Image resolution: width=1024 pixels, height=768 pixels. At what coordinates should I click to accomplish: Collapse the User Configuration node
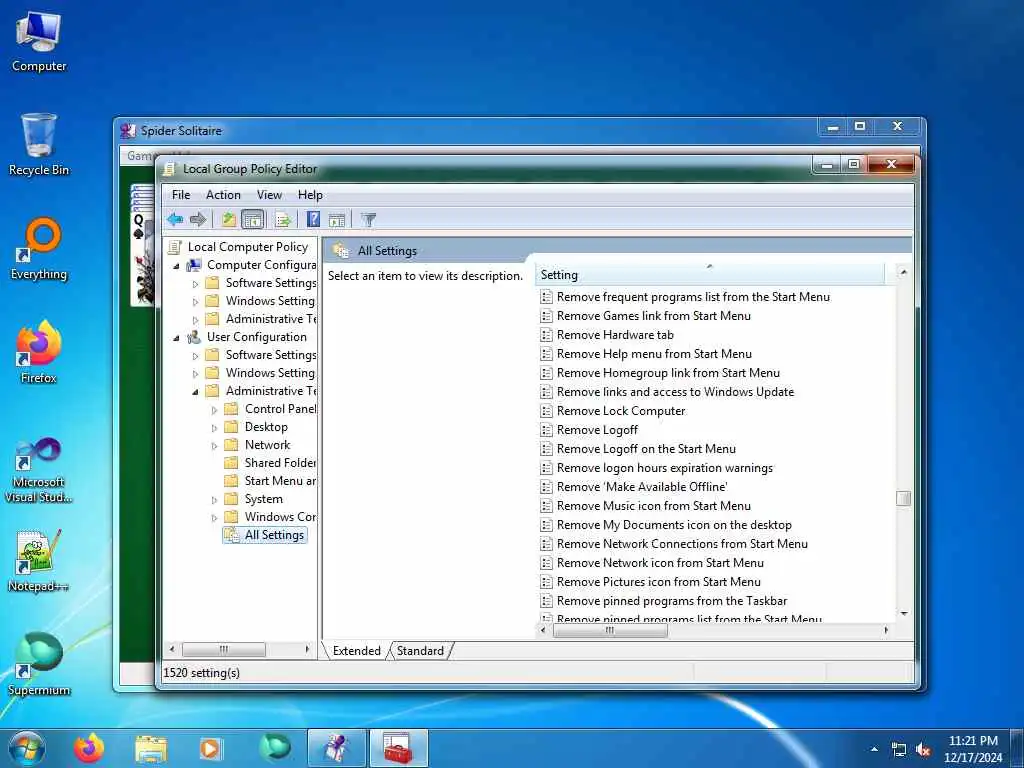tap(176, 338)
